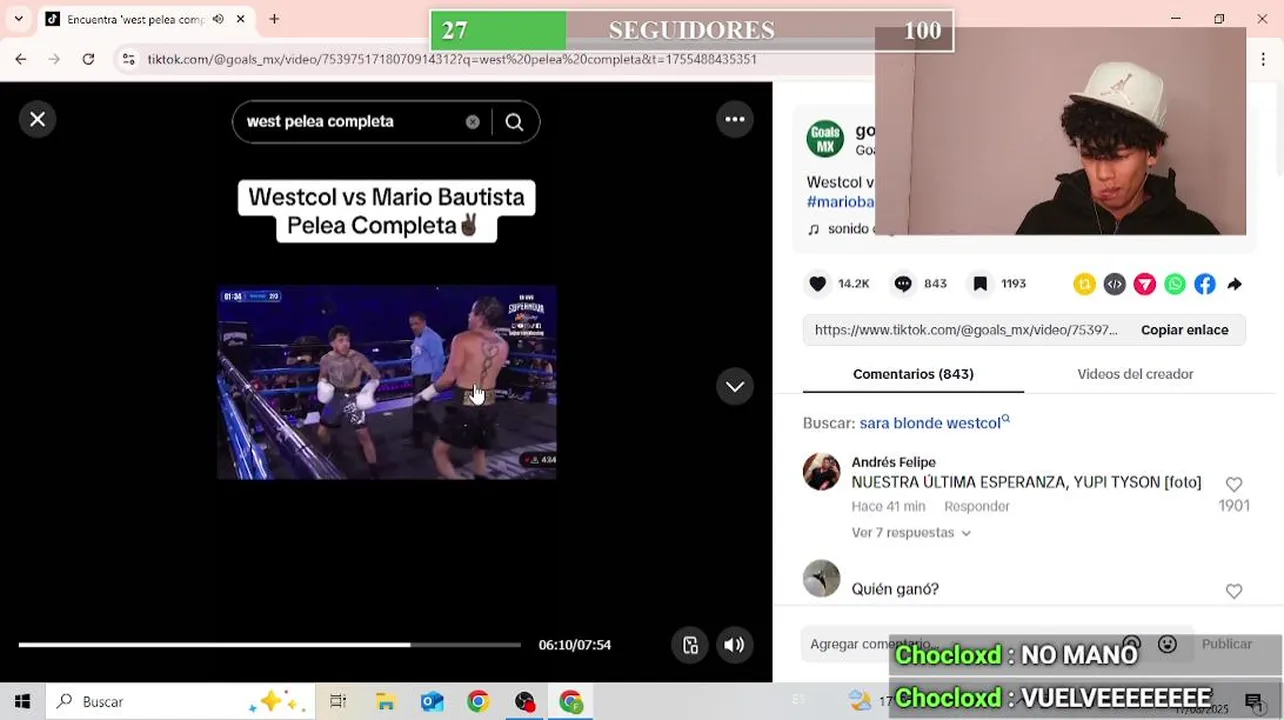Click the browser back arrow
The image size is (1284, 720).
[x=21, y=59]
